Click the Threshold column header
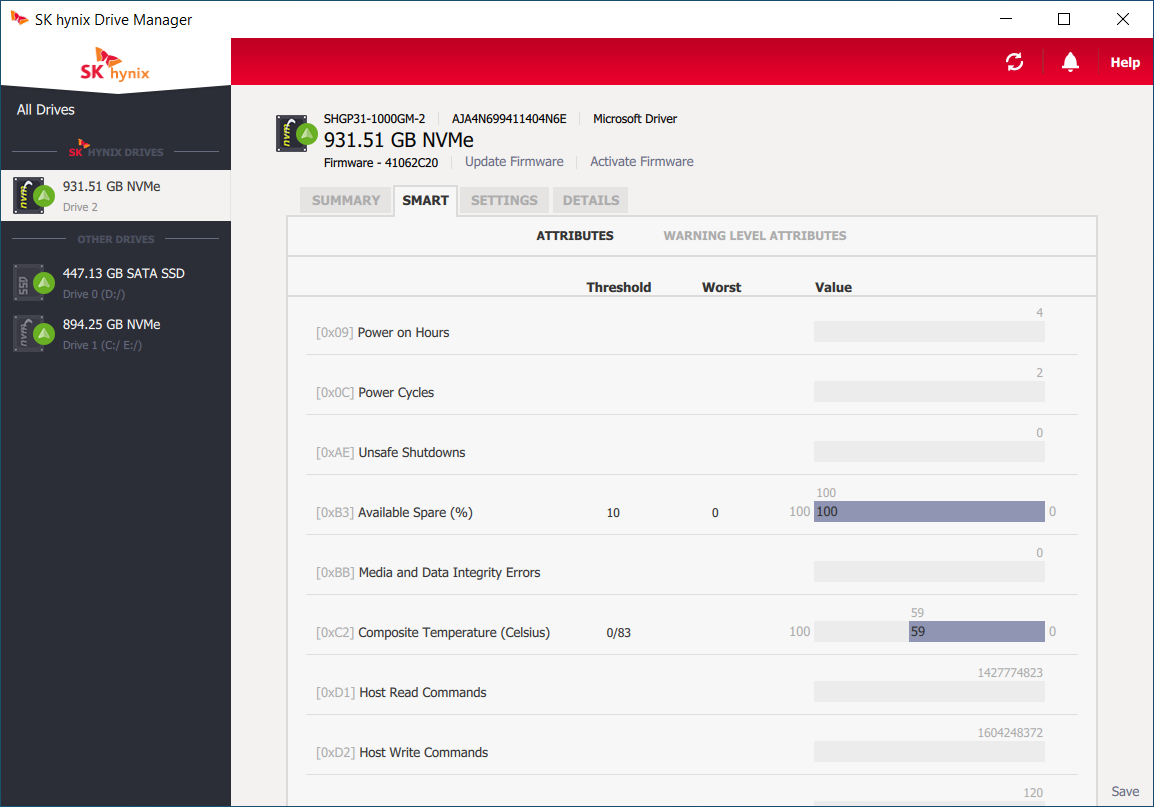1154x807 pixels. pos(618,287)
